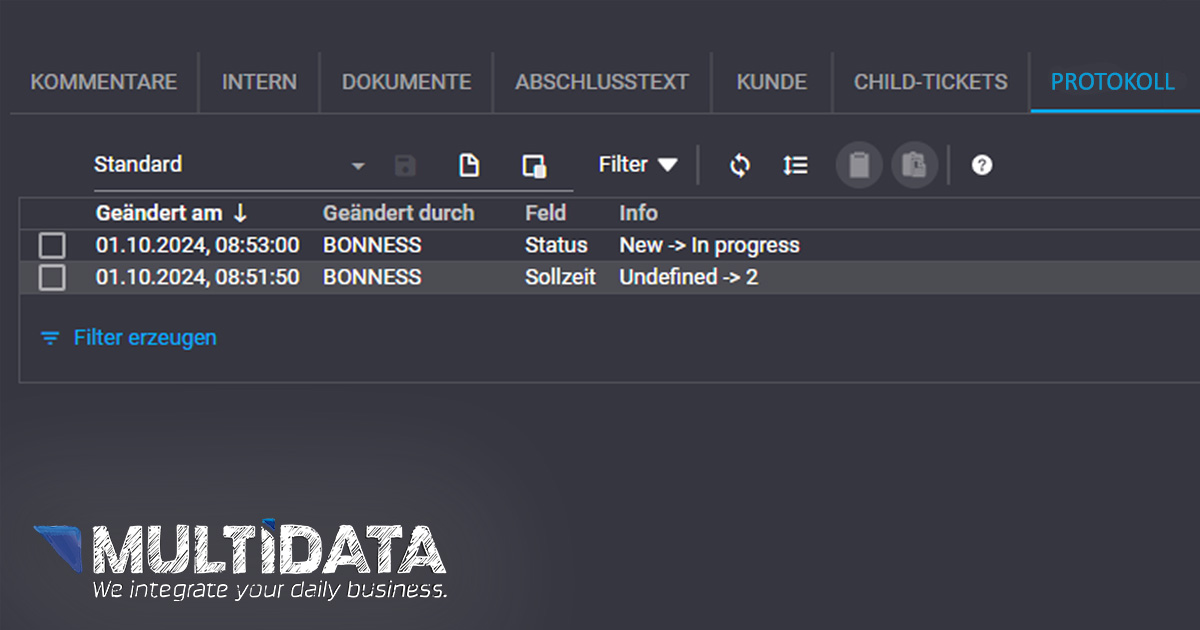Open the Abschlusstext tab
This screenshot has width=1200, height=630.
(x=602, y=82)
